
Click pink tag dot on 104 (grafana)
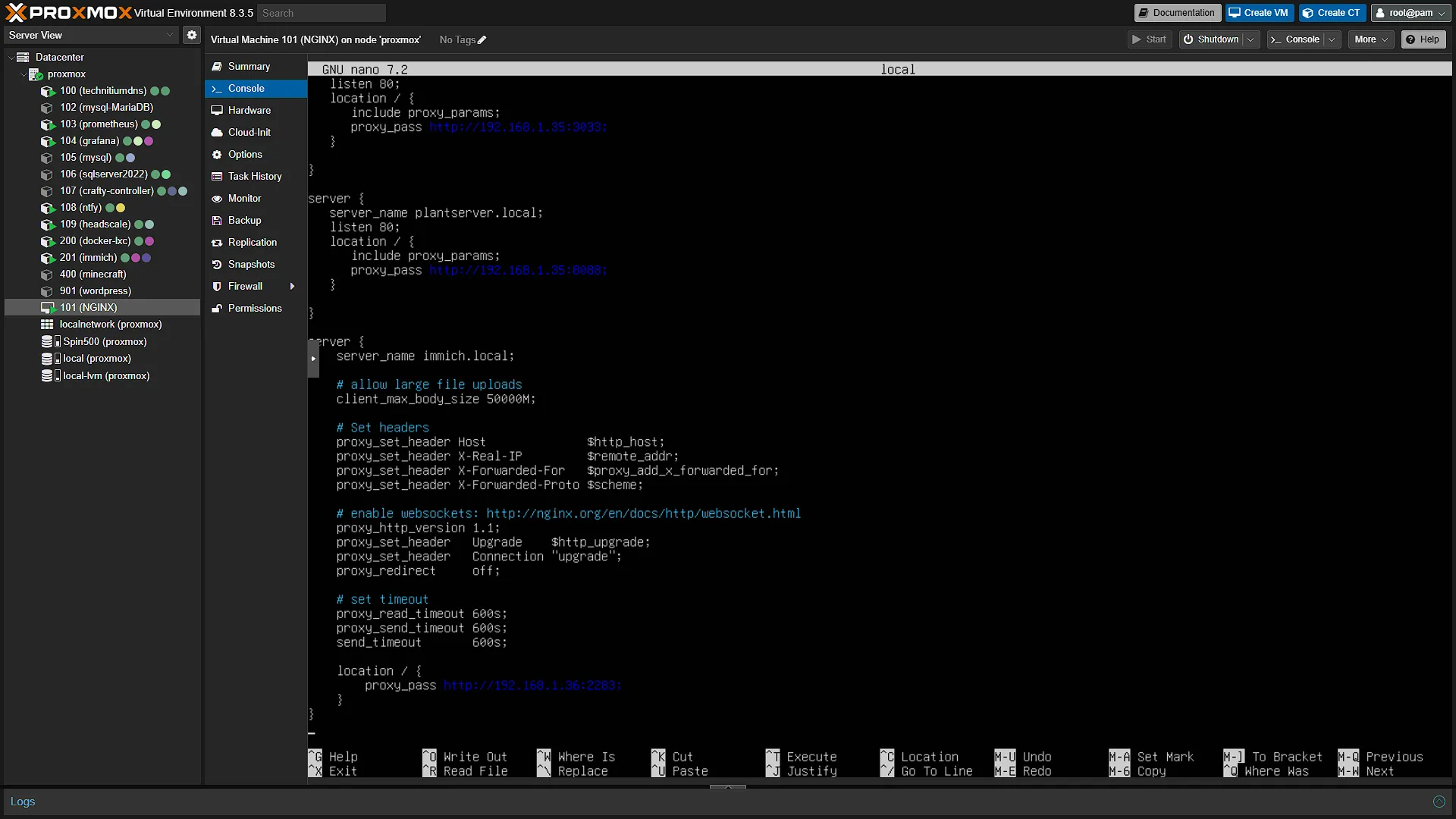tap(149, 141)
